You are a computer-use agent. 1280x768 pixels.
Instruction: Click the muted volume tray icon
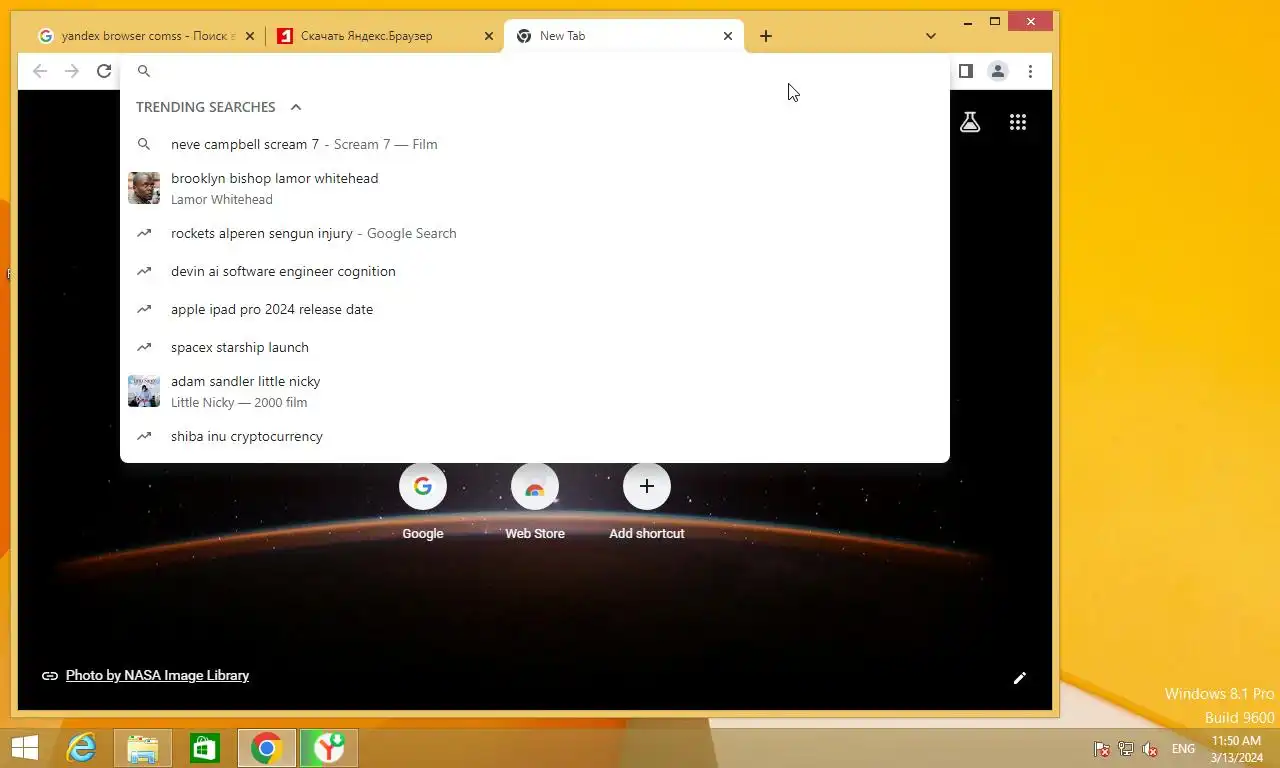click(x=1150, y=749)
